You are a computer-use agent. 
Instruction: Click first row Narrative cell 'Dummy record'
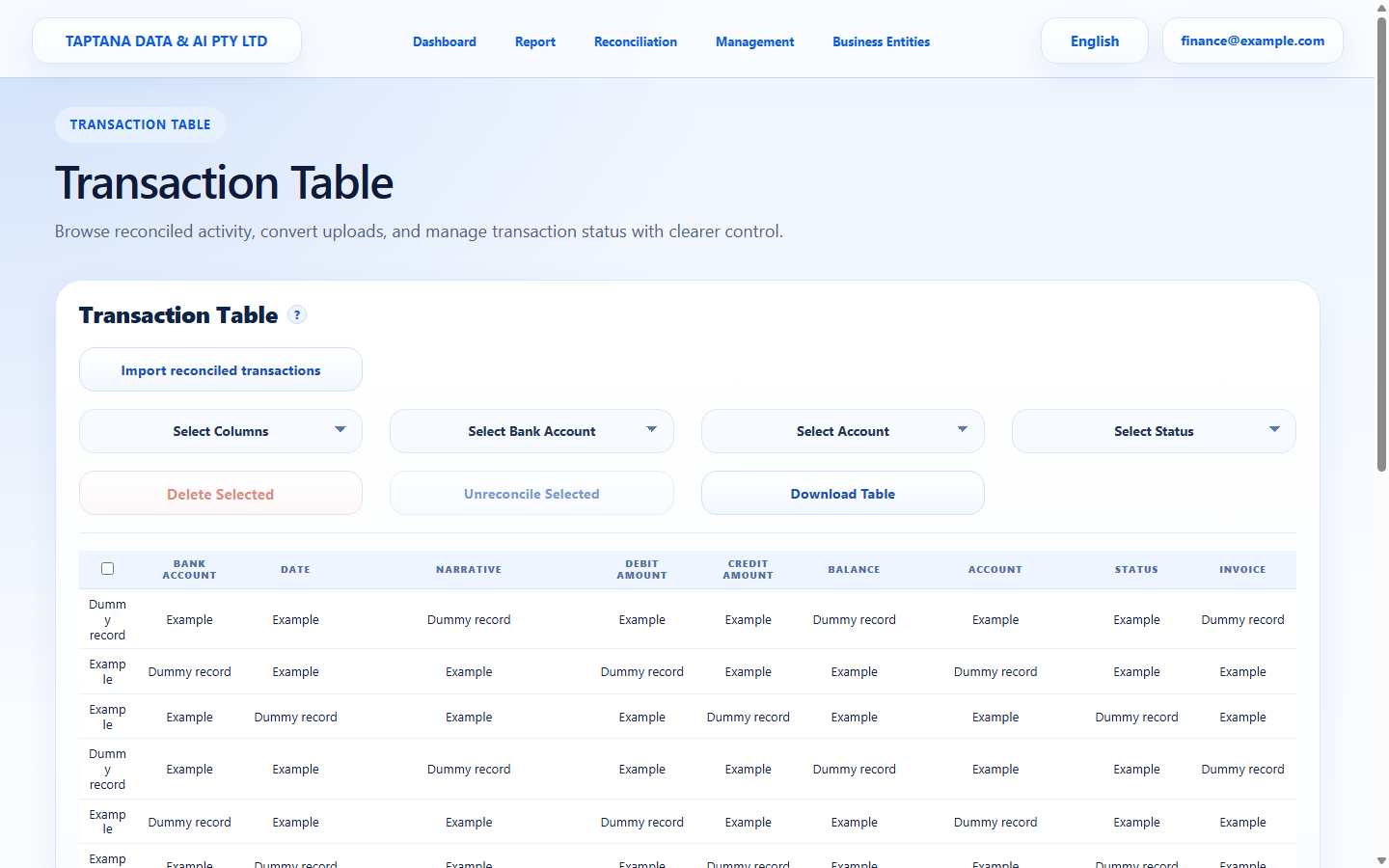point(469,619)
